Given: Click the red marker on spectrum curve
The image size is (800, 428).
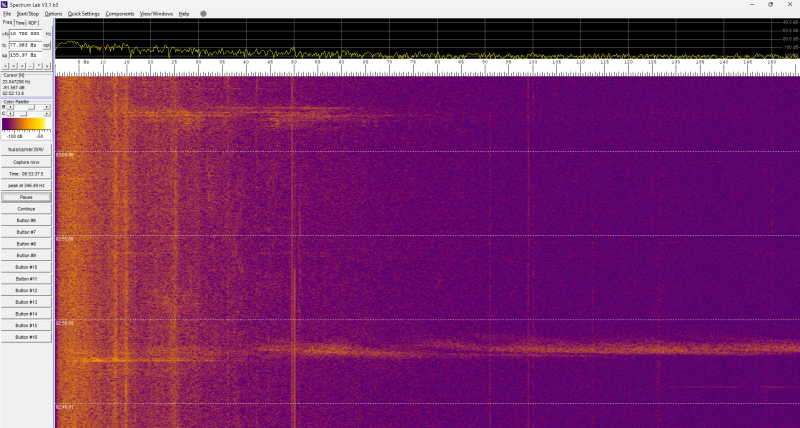Looking at the screenshot, I should 104,48.
